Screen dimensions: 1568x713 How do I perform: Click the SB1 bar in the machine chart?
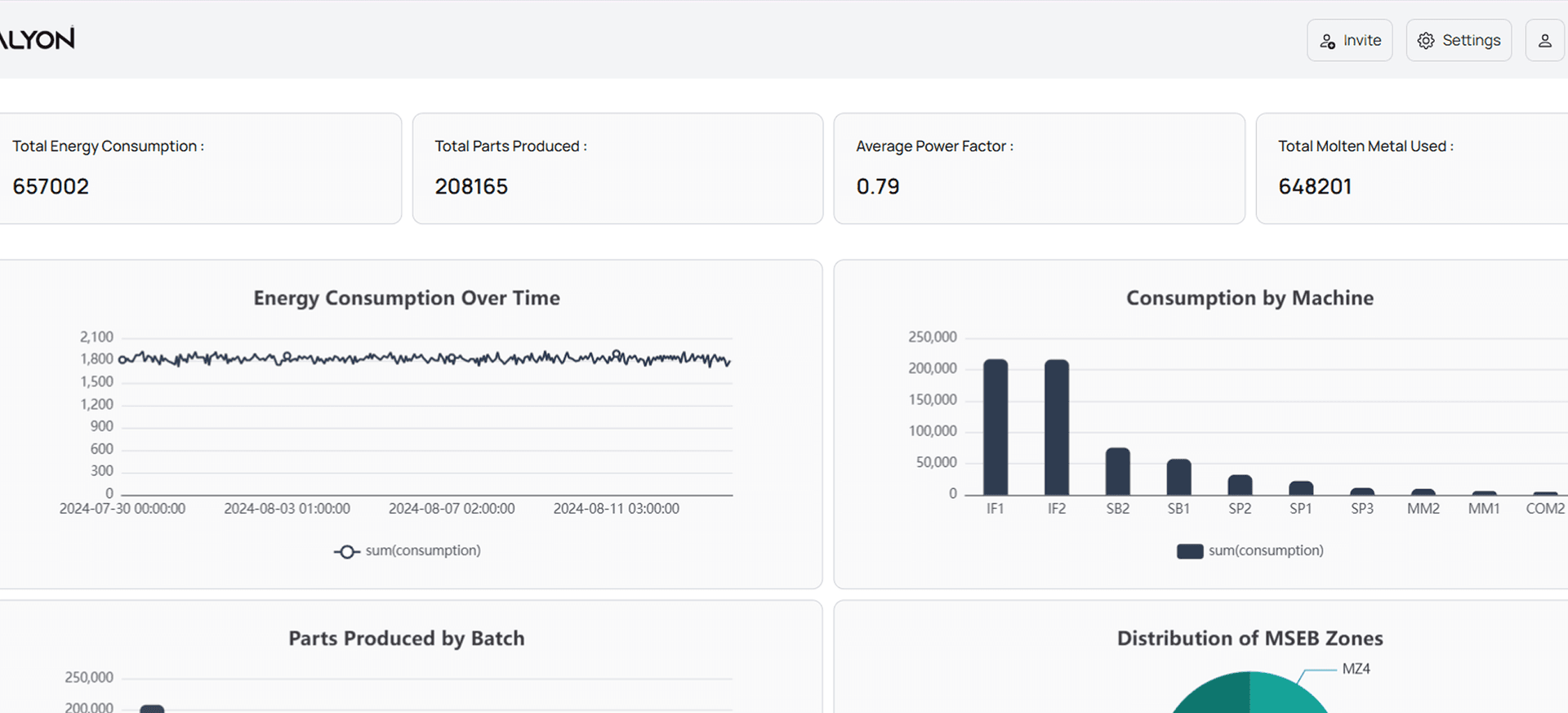[x=1178, y=478]
